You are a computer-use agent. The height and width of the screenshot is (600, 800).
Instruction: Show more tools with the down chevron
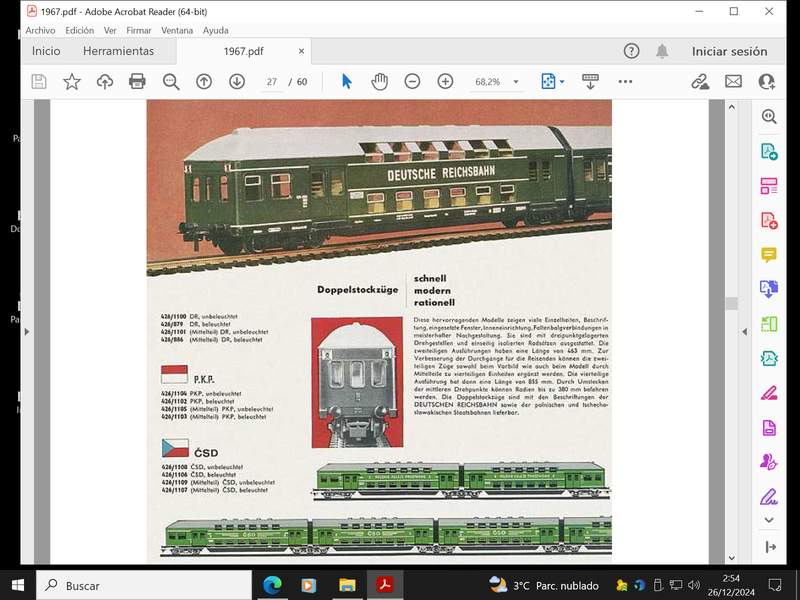click(x=769, y=520)
